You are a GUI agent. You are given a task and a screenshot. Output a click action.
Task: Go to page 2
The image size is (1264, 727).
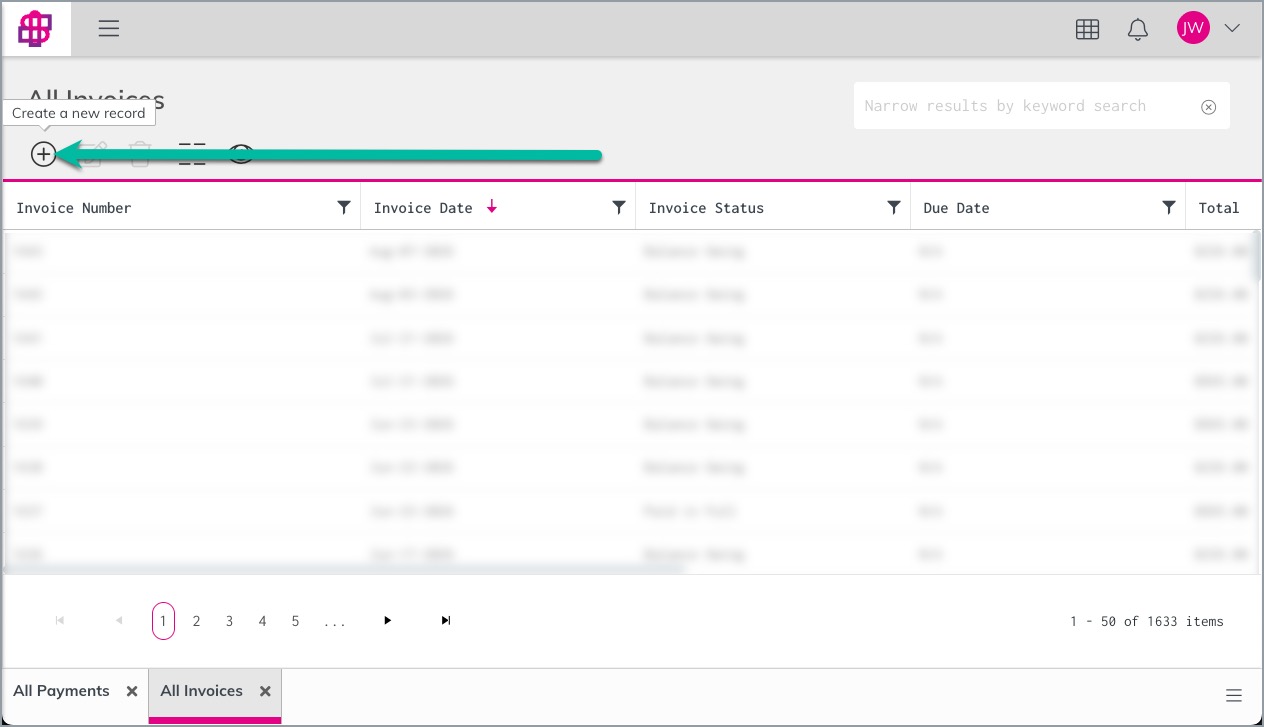point(196,621)
